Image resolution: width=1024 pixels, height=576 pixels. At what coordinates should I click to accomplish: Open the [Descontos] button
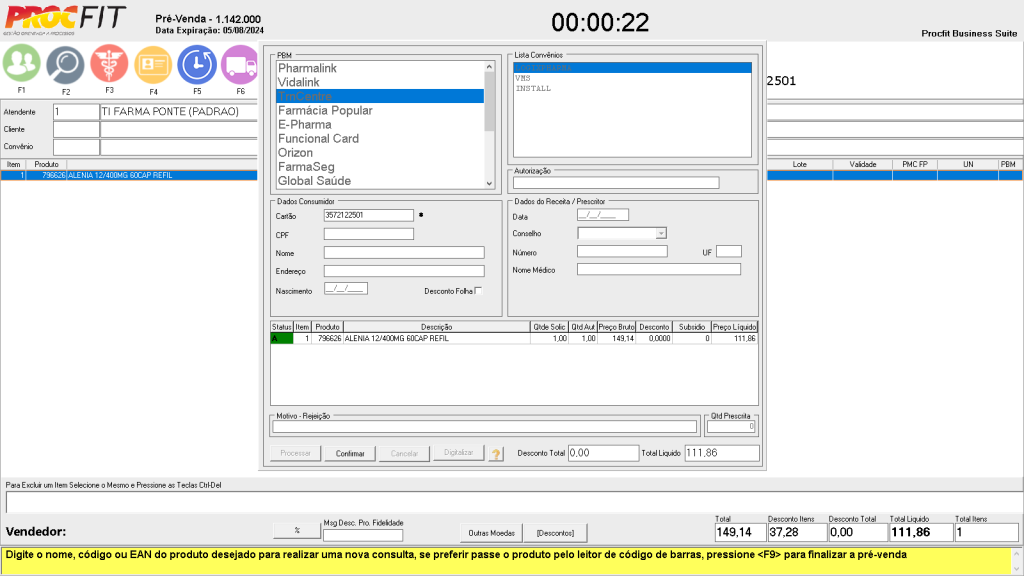(x=556, y=532)
